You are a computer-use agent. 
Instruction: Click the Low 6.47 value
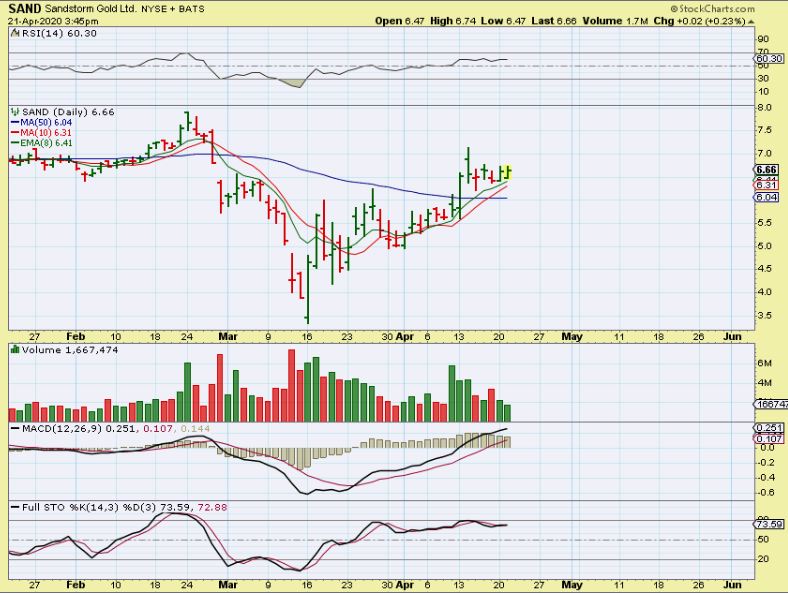pyautogui.click(x=503, y=21)
